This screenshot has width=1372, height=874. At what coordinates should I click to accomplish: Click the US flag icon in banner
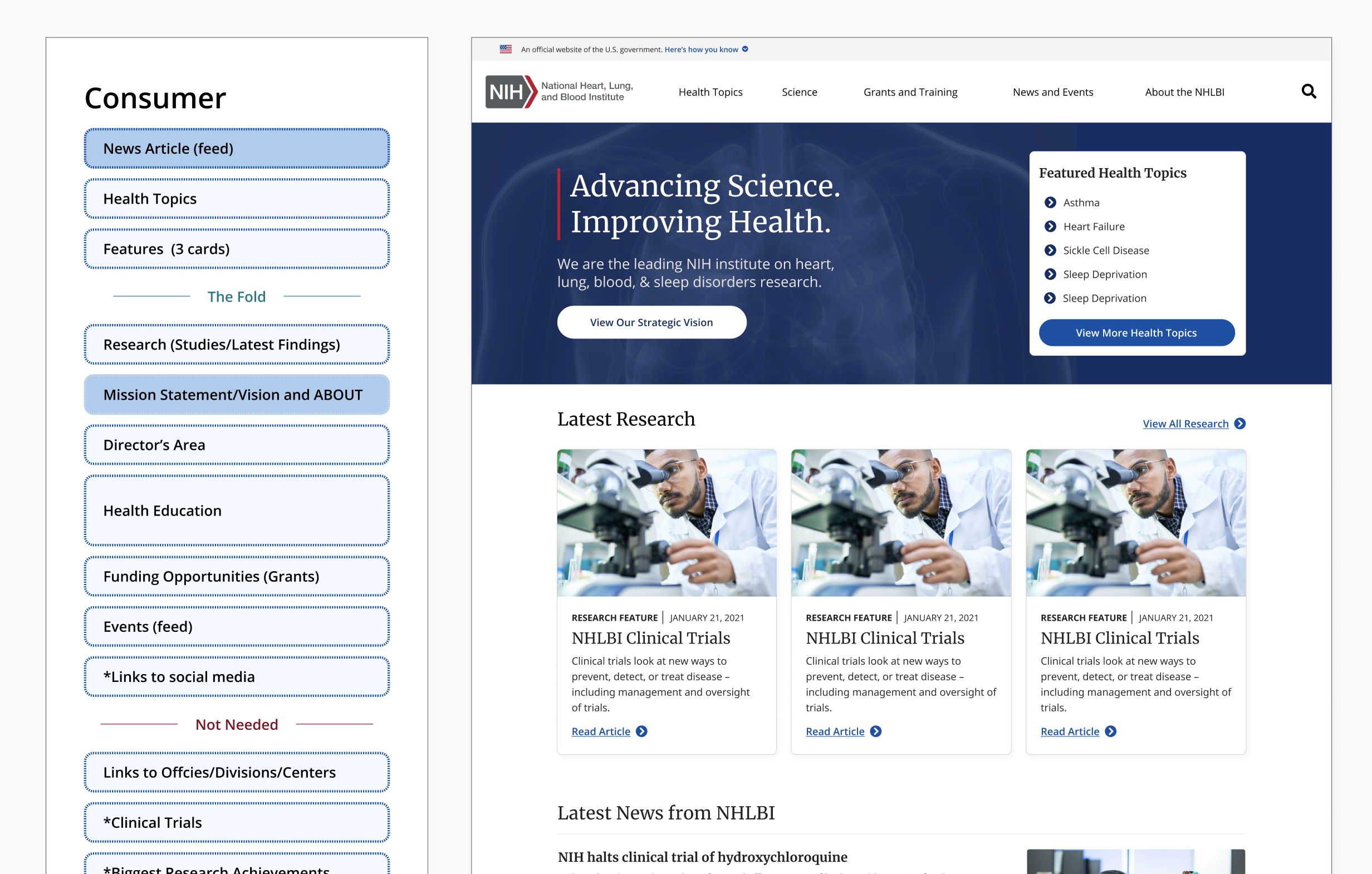(506, 49)
